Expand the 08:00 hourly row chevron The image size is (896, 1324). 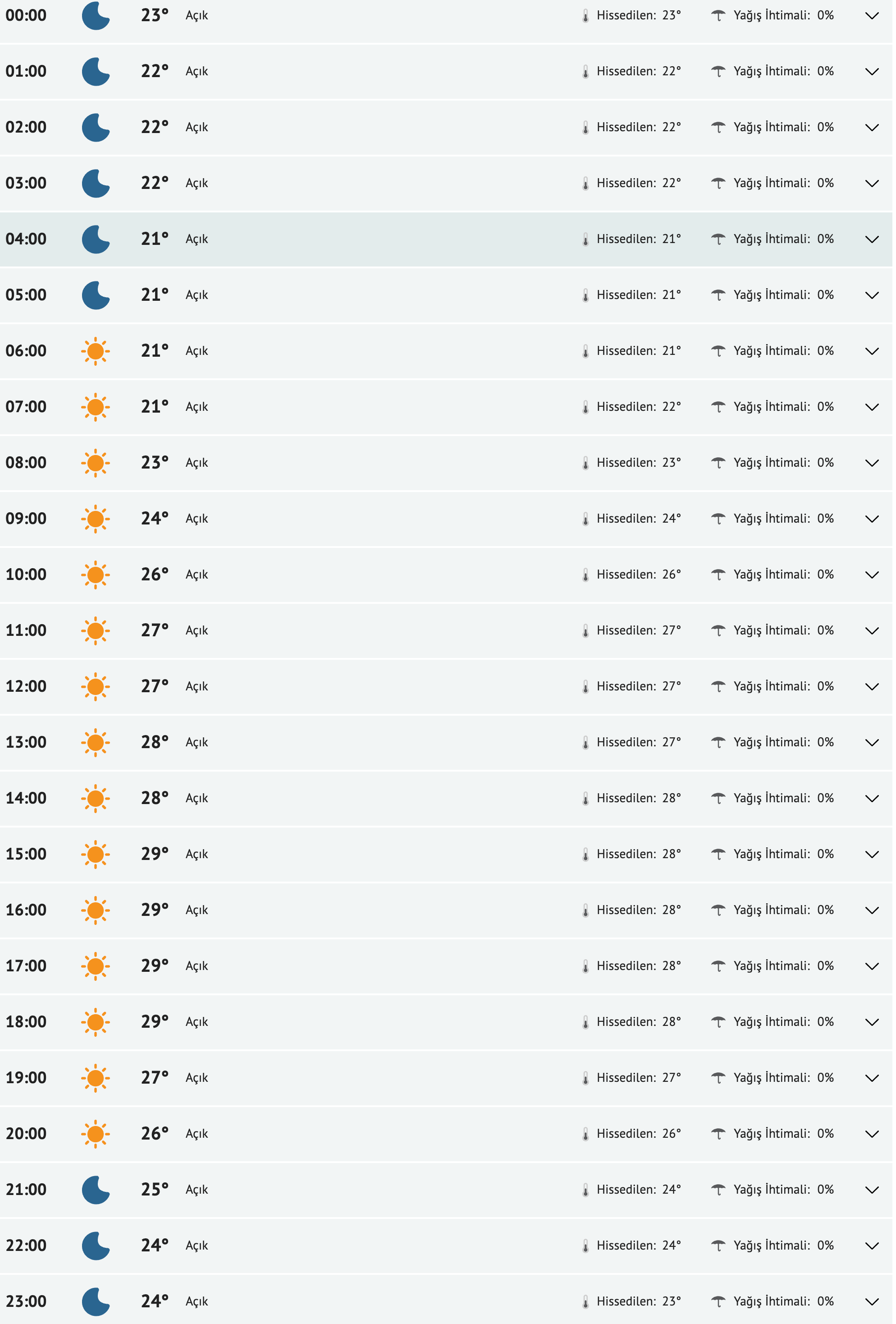(x=872, y=463)
